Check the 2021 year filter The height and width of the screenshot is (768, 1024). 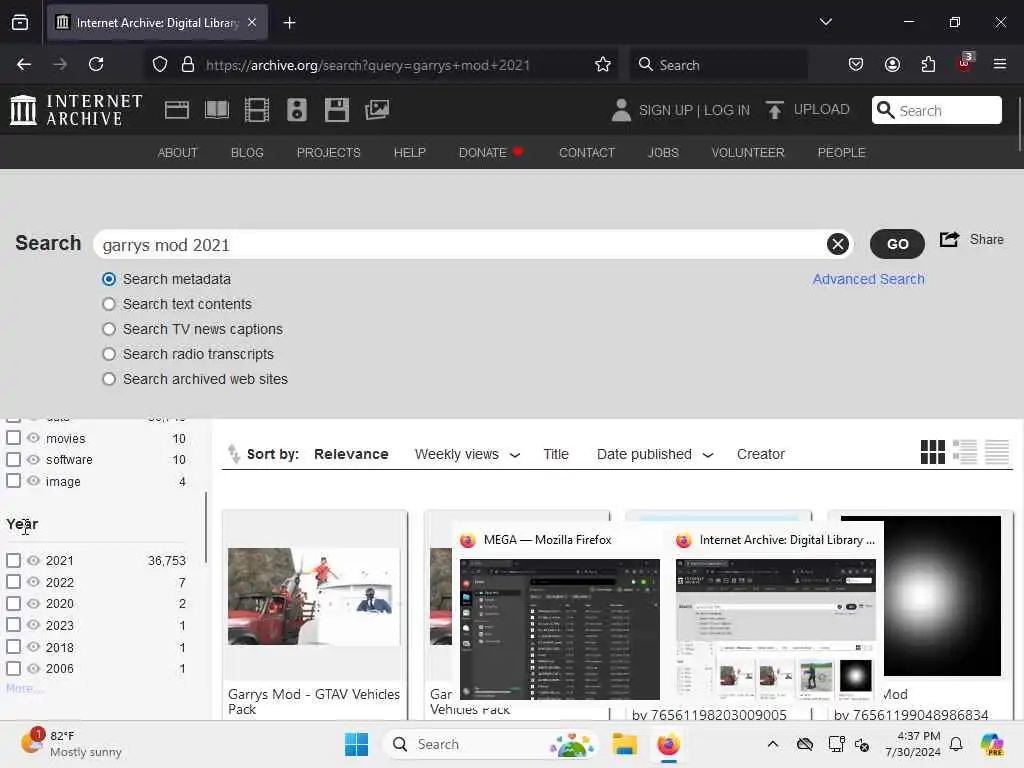[x=13, y=560]
